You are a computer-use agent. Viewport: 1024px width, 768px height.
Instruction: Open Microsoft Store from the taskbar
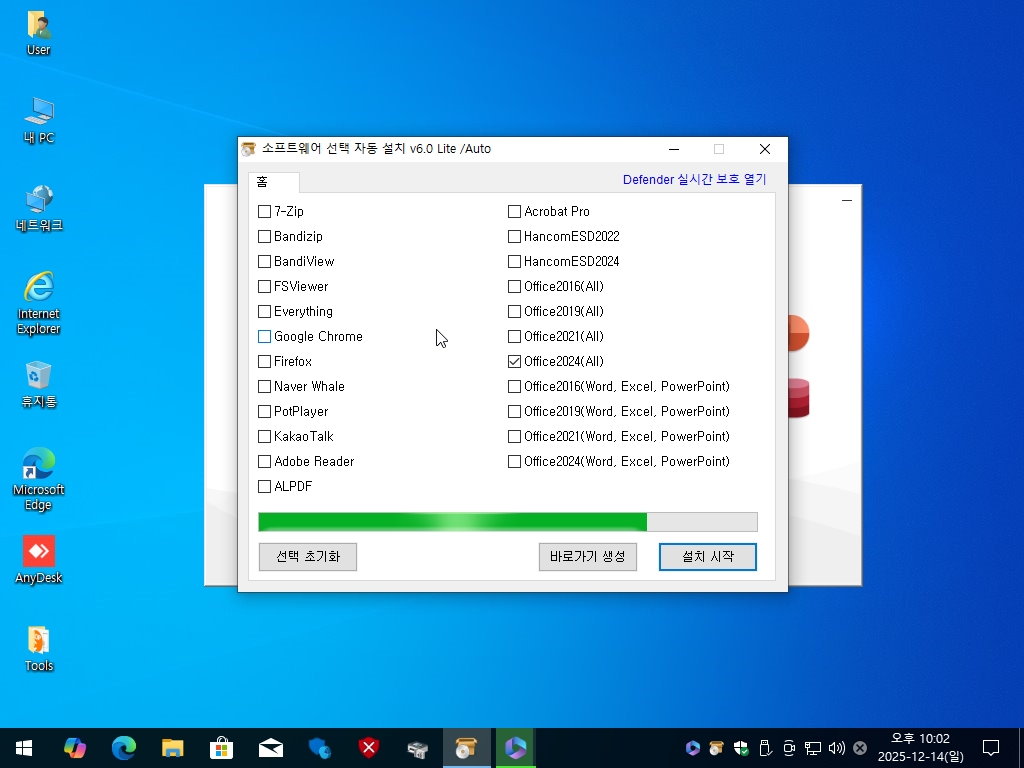[221, 748]
